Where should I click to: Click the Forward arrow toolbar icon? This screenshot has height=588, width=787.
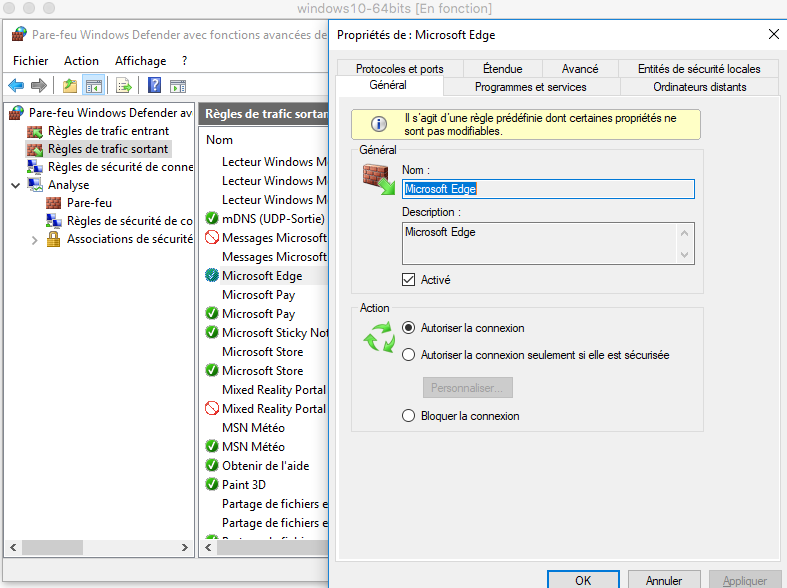(x=39, y=86)
